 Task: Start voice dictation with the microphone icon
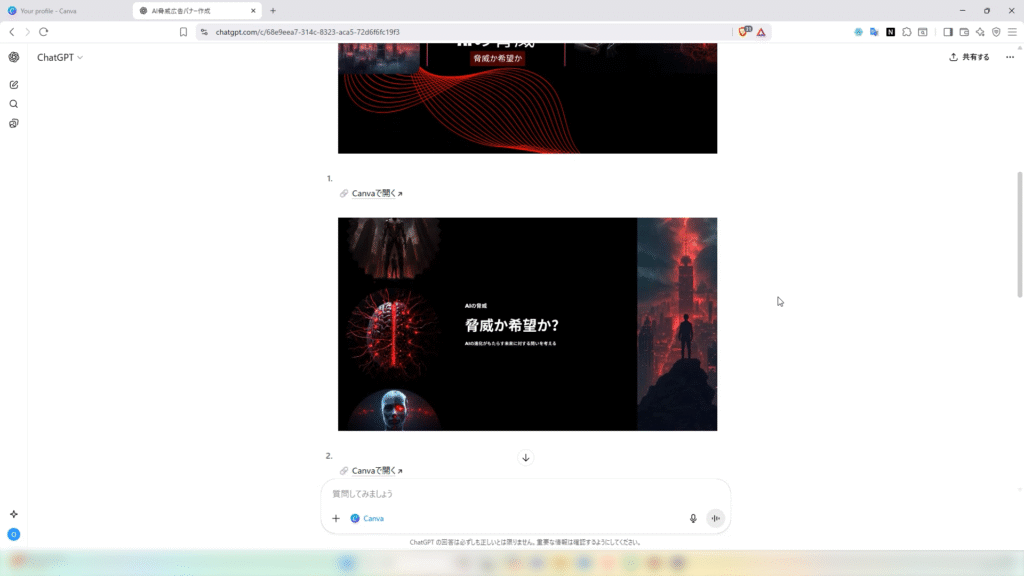click(693, 518)
